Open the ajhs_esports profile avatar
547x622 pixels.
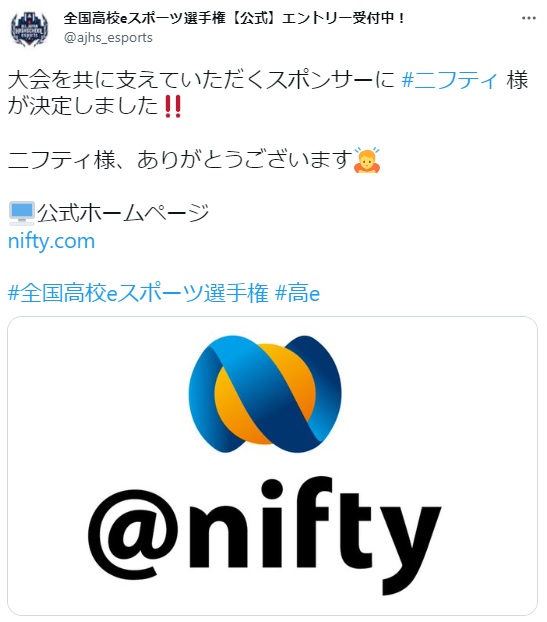(x=29, y=29)
